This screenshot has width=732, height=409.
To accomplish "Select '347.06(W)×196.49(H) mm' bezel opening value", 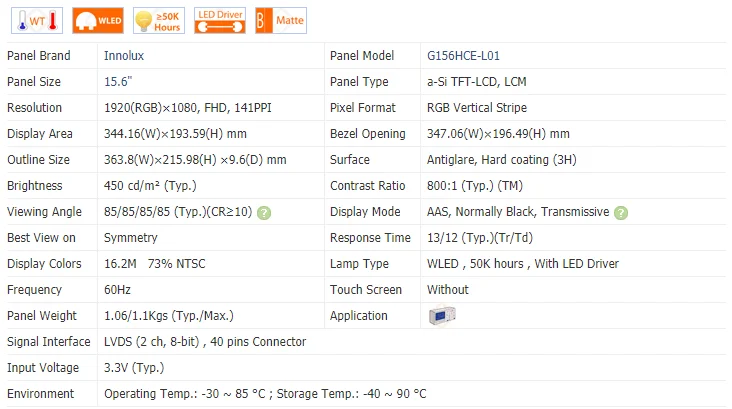I will pos(498,134).
